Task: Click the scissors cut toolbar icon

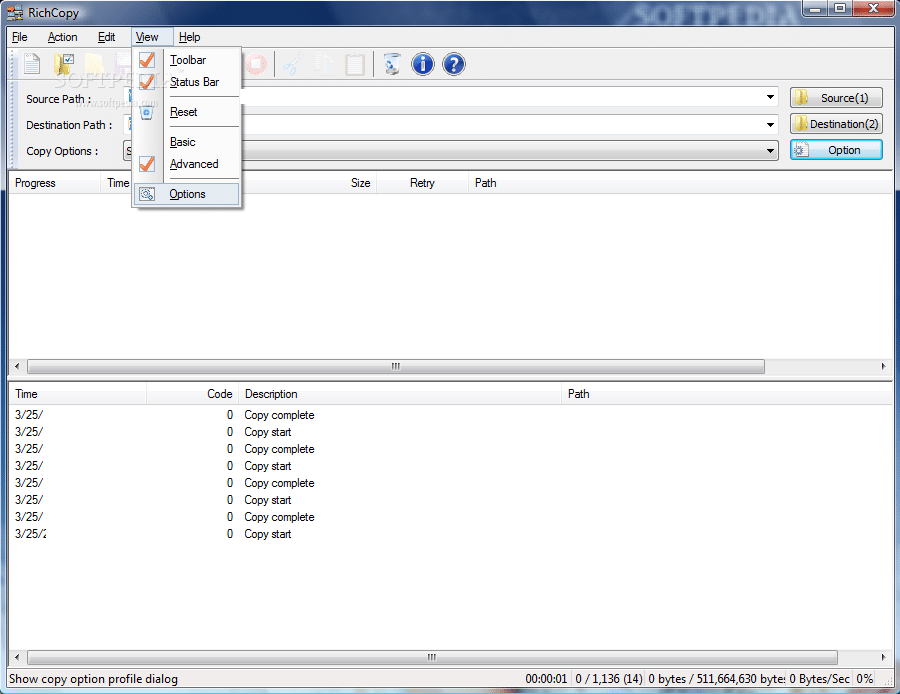Action: (x=293, y=64)
